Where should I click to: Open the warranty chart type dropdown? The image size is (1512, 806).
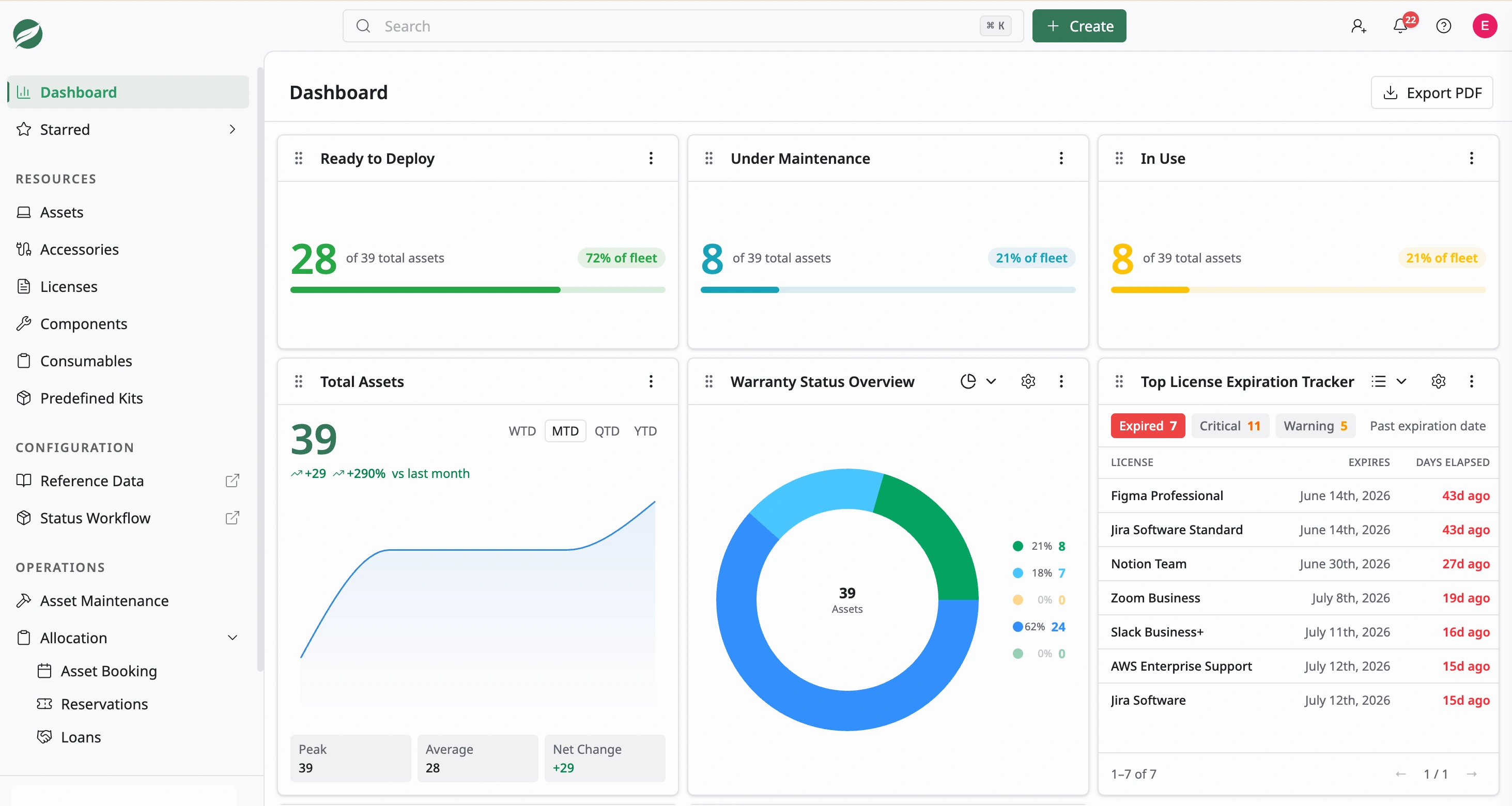[978, 382]
